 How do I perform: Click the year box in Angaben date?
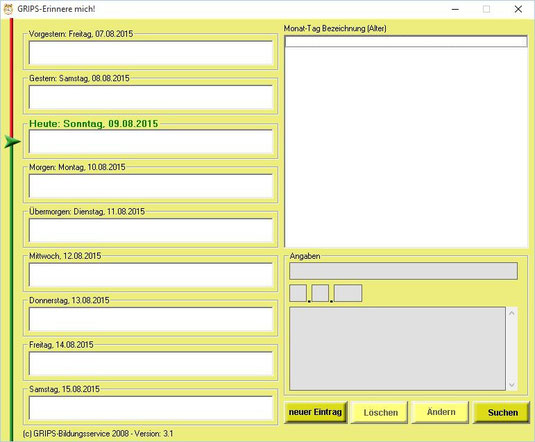point(348,293)
